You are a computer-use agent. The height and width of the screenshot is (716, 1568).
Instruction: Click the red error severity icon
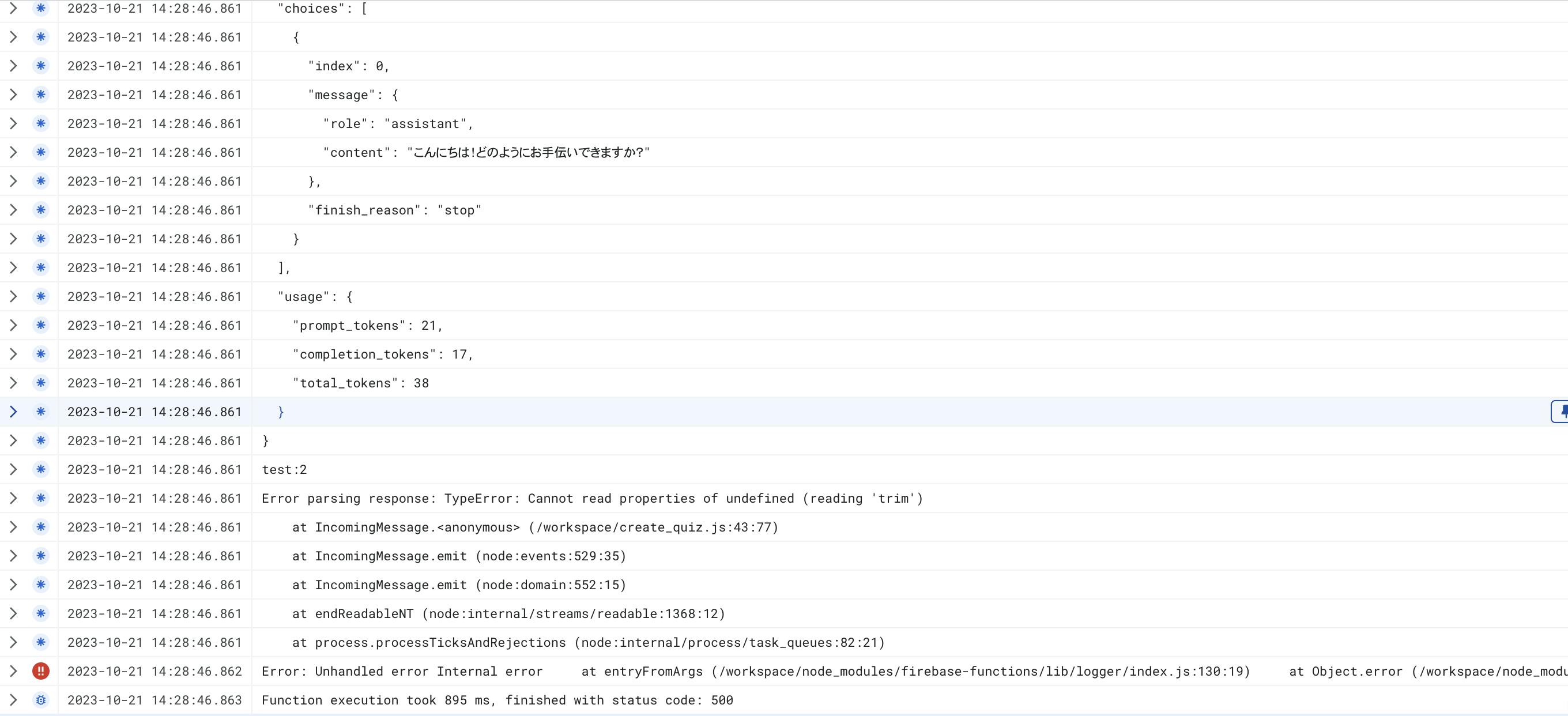tap(41, 671)
